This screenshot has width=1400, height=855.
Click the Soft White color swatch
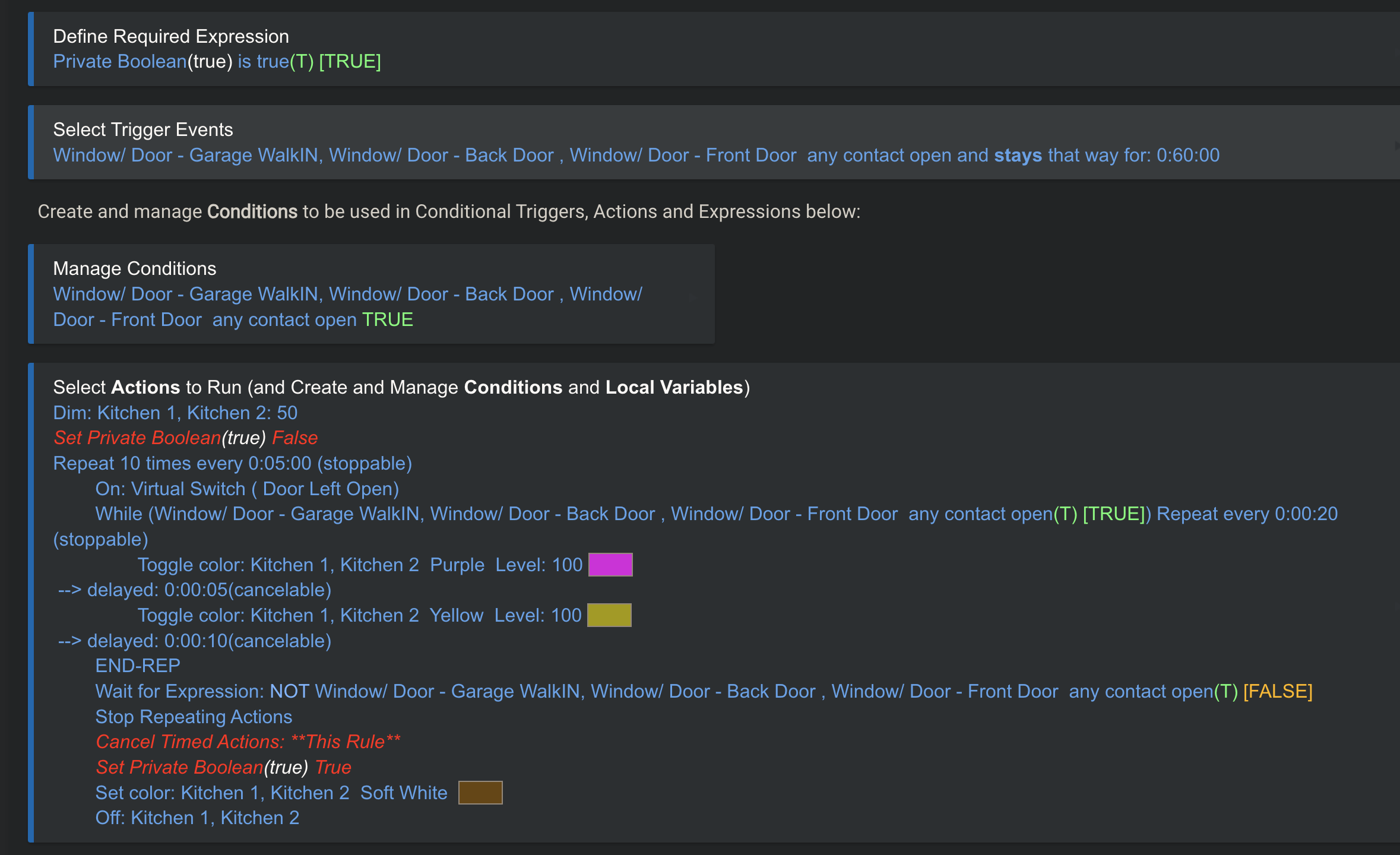point(480,793)
